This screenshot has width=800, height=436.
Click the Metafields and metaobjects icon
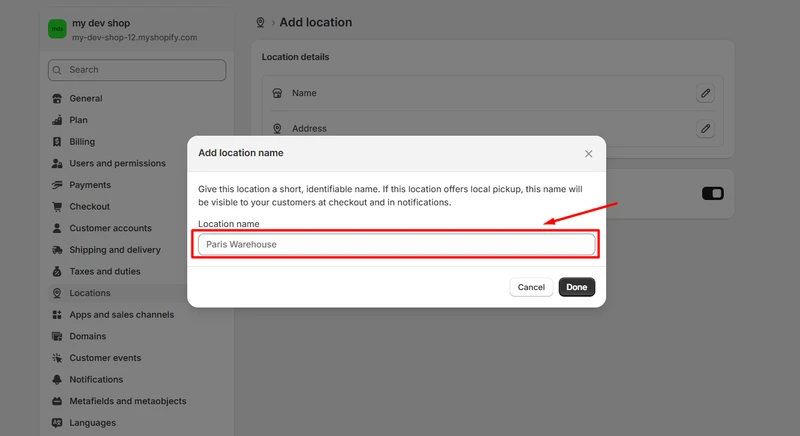point(57,401)
